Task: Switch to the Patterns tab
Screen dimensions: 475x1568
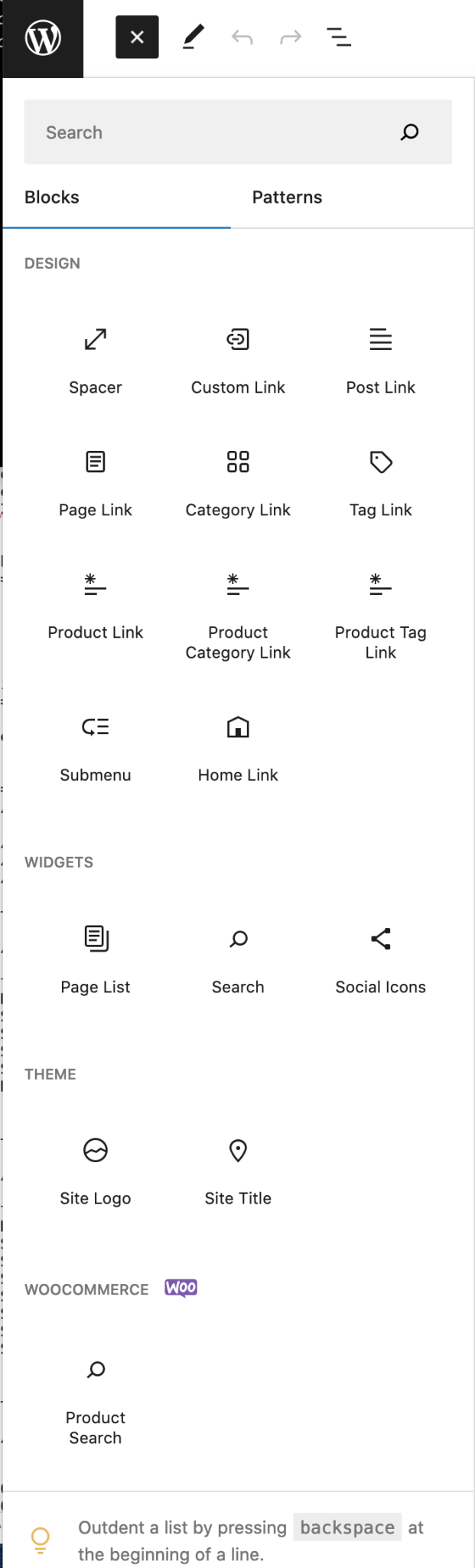Action: click(x=287, y=198)
